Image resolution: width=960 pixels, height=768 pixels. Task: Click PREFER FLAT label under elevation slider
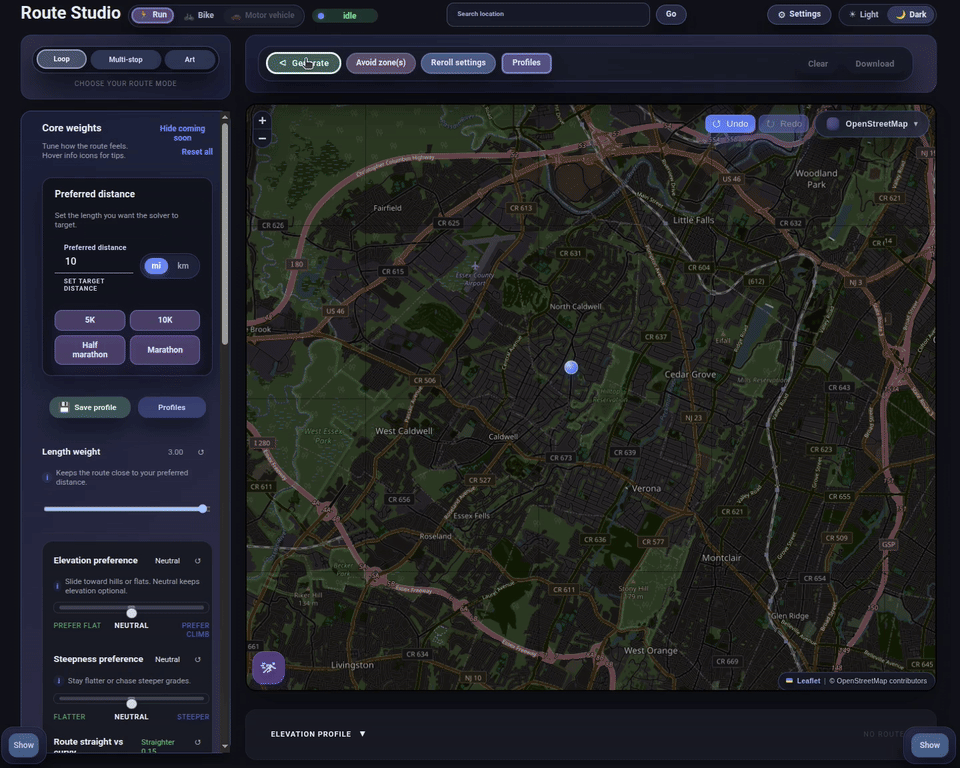(x=77, y=625)
